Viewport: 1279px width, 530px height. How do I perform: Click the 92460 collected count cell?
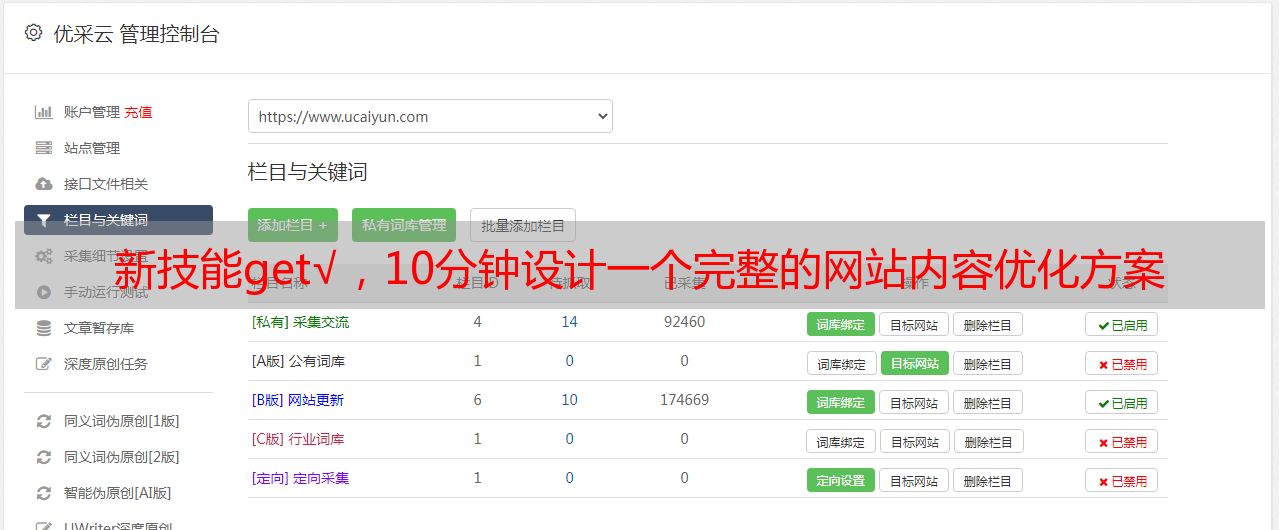point(684,322)
